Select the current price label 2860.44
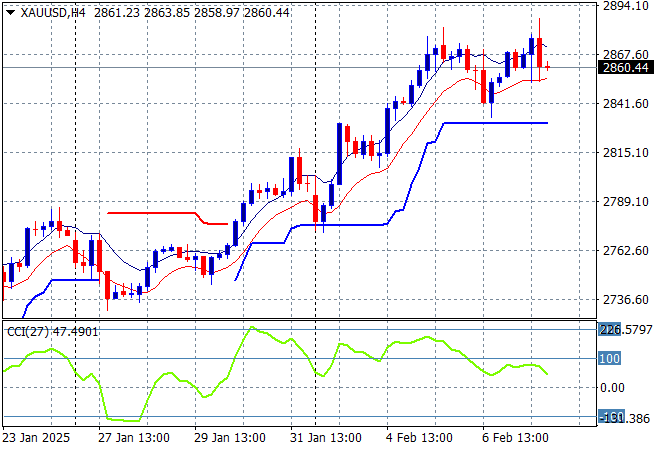 625,67
